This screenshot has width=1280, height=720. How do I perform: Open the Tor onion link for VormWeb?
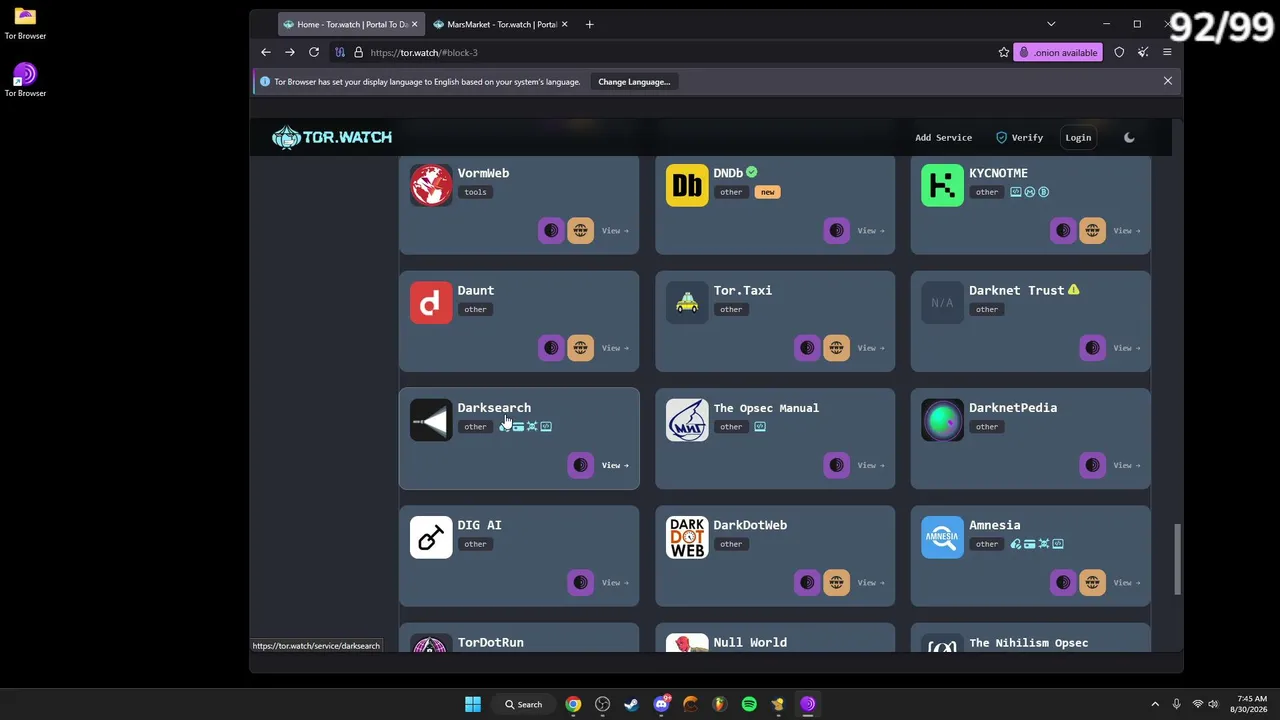tap(551, 231)
